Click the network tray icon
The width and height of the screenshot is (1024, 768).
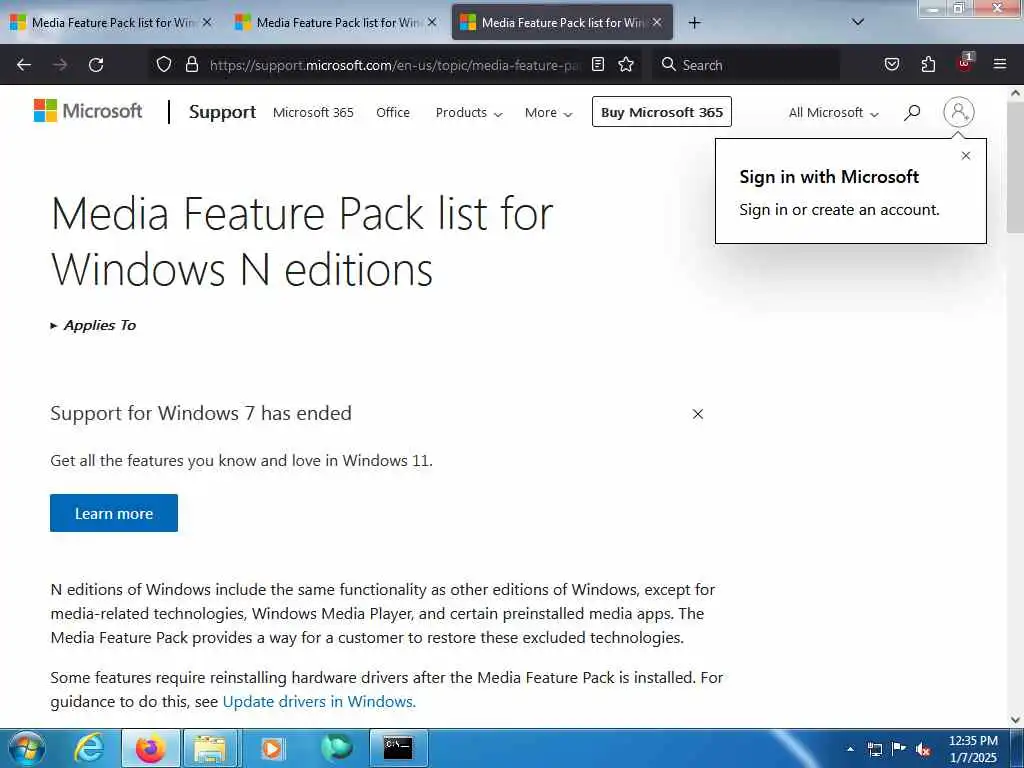874,749
